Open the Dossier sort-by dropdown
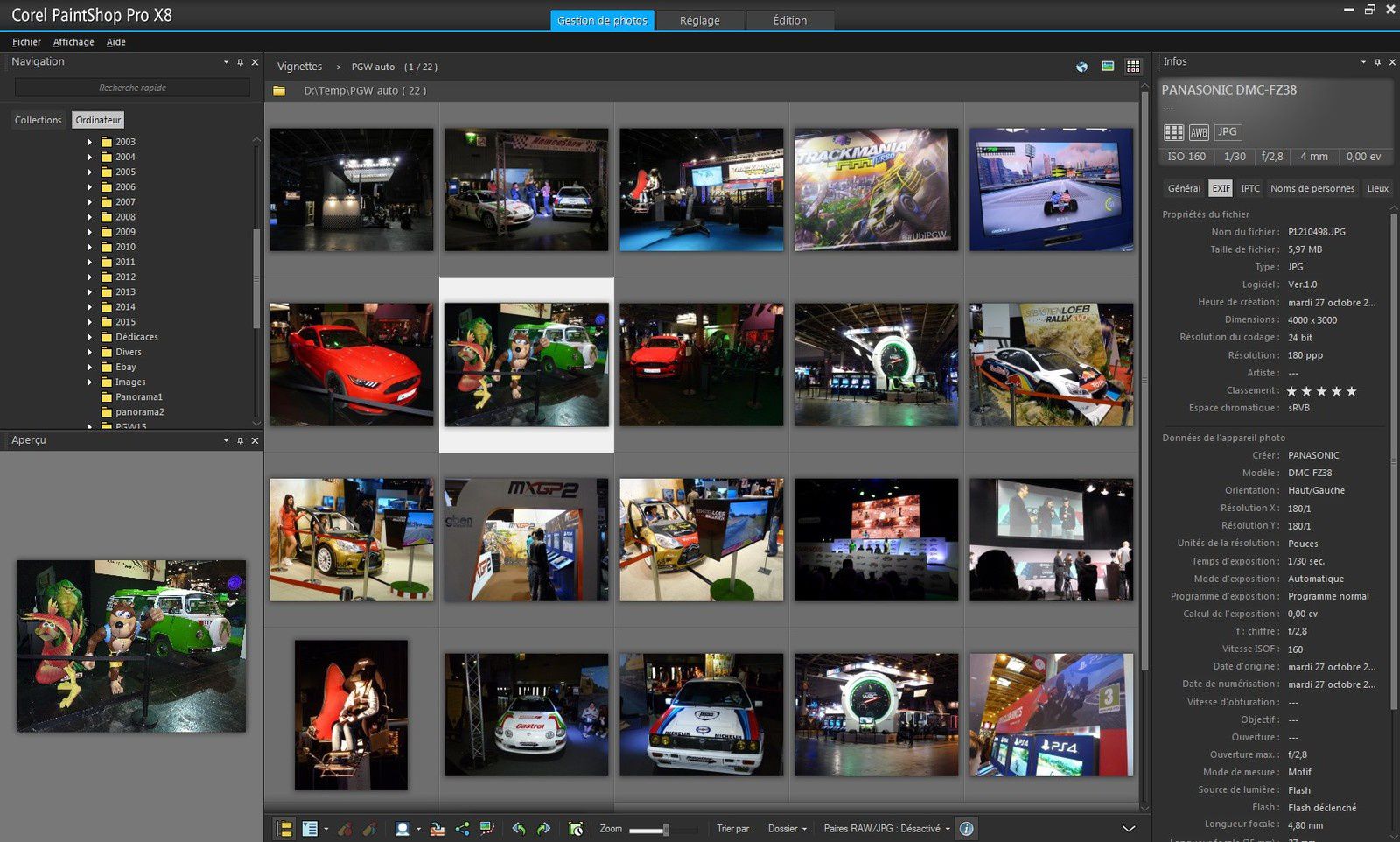Image resolution: width=1400 pixels, height=842 pixels. pyautogui.click(x=787, y=829)
